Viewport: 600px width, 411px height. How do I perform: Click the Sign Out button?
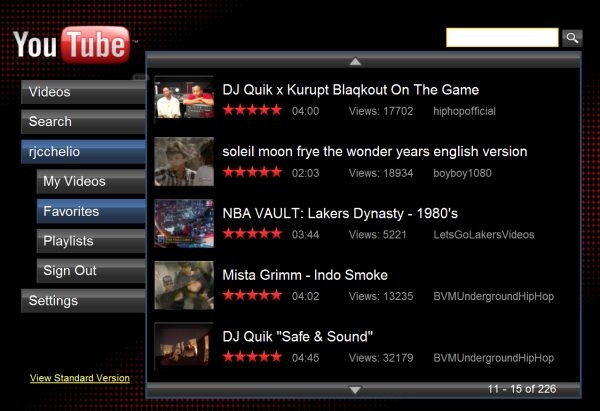click(x=91, y=271)
